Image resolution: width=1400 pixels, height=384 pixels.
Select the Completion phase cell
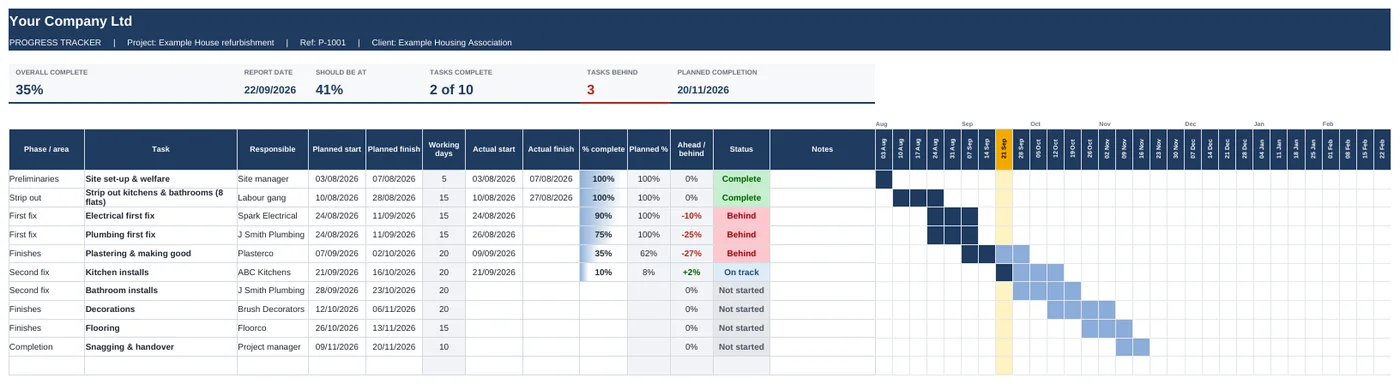point(46,347)
